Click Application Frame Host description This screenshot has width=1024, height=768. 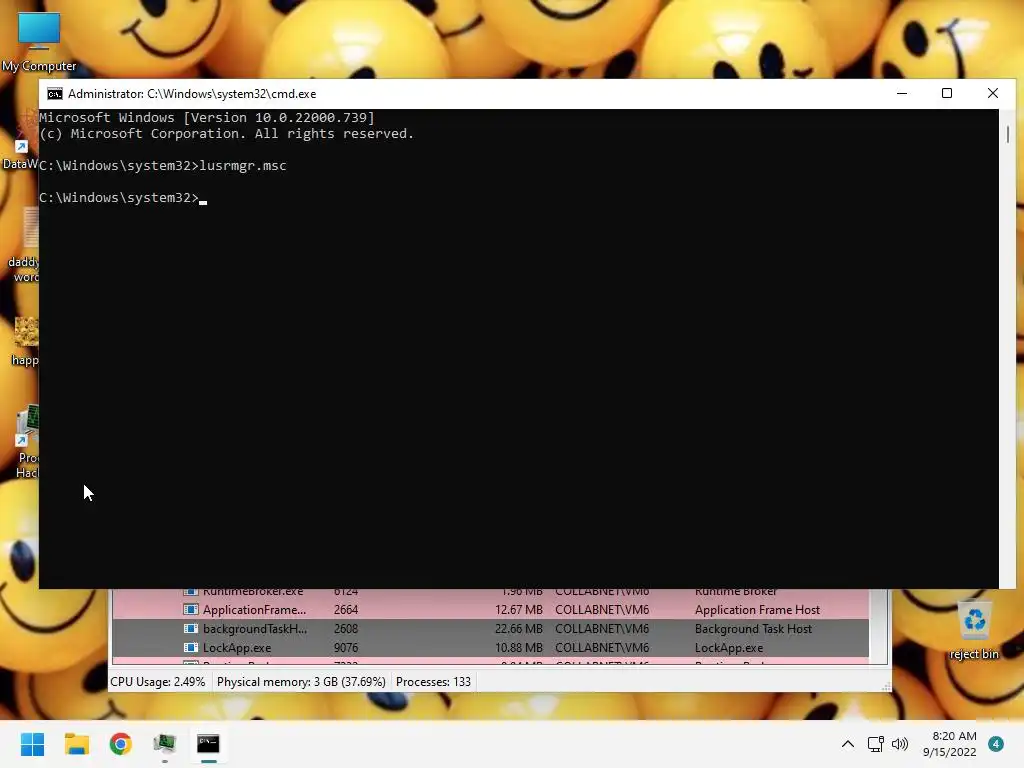click(757, 610)
